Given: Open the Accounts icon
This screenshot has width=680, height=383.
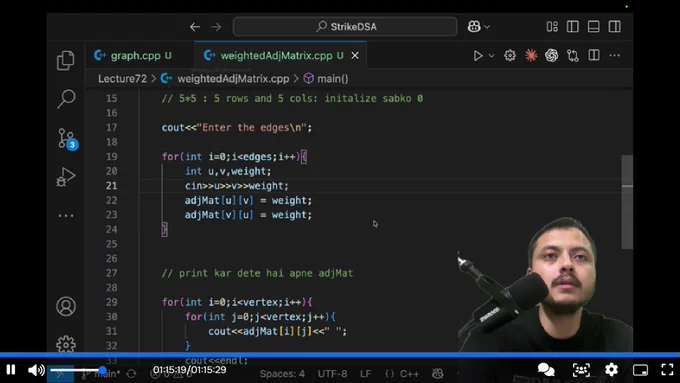Looking at the screenshot, I should pos(66,306).
